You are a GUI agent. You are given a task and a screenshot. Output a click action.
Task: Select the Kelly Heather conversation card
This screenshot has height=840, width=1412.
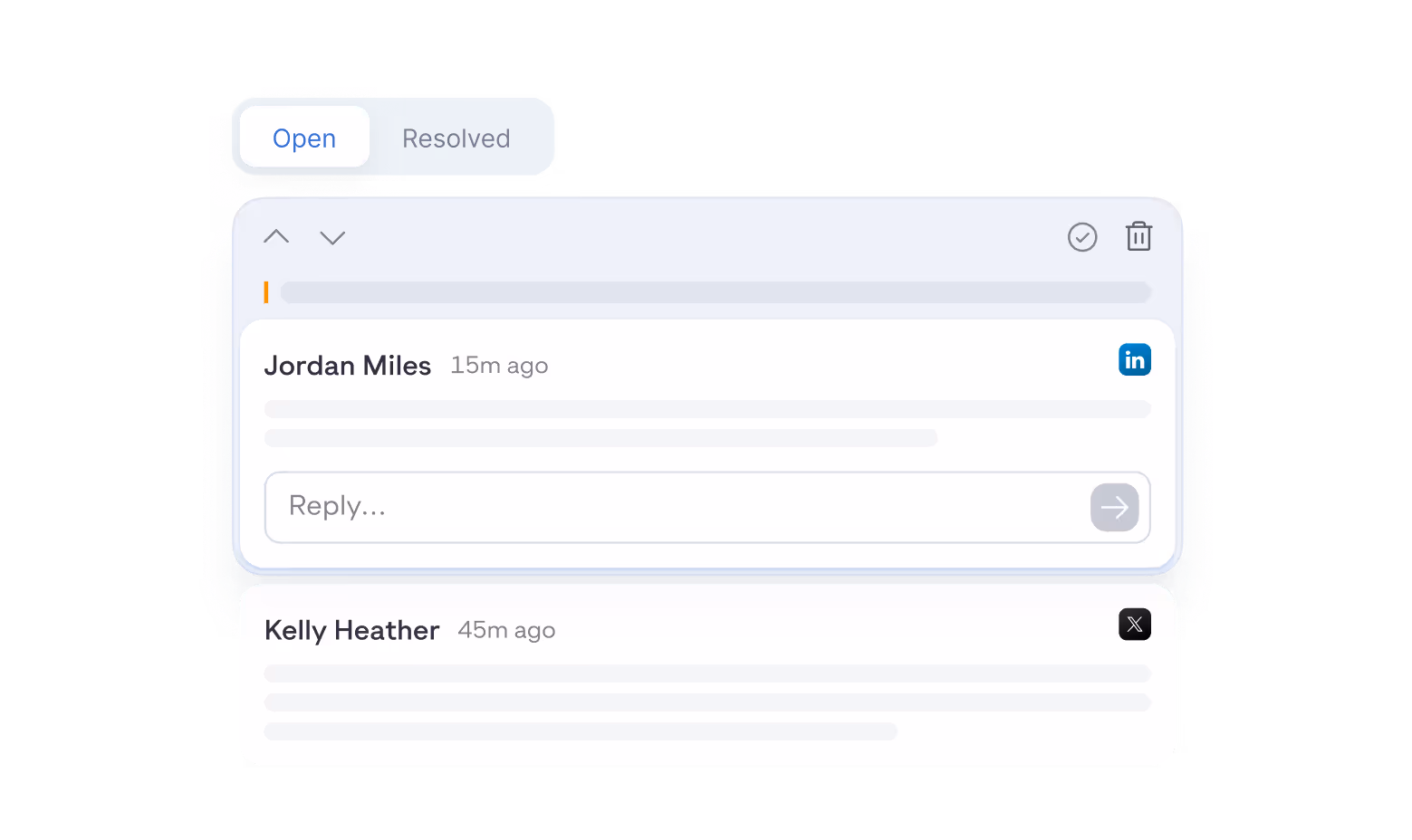707,674
